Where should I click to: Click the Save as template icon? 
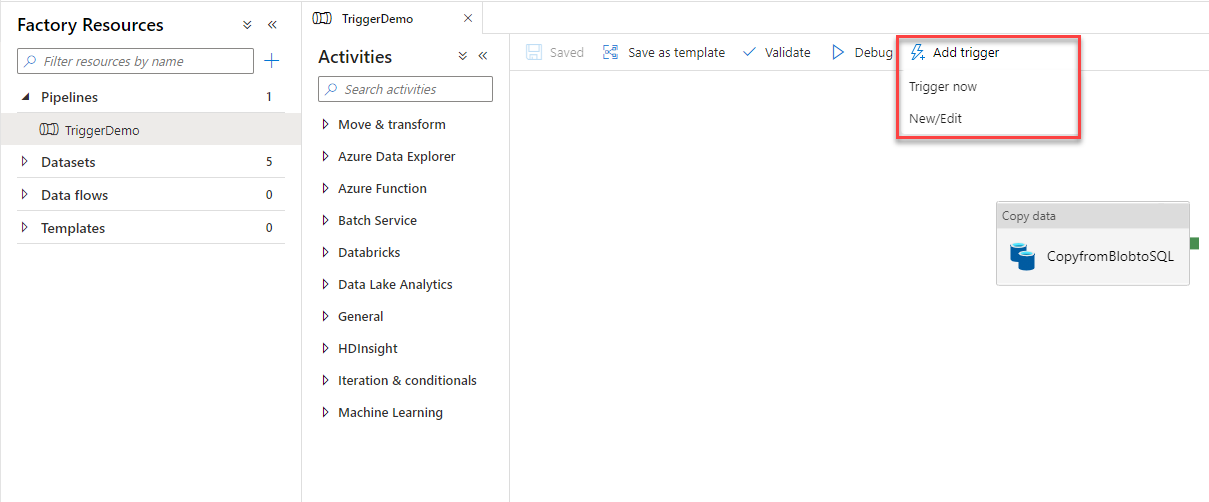(x=610, y=52)
